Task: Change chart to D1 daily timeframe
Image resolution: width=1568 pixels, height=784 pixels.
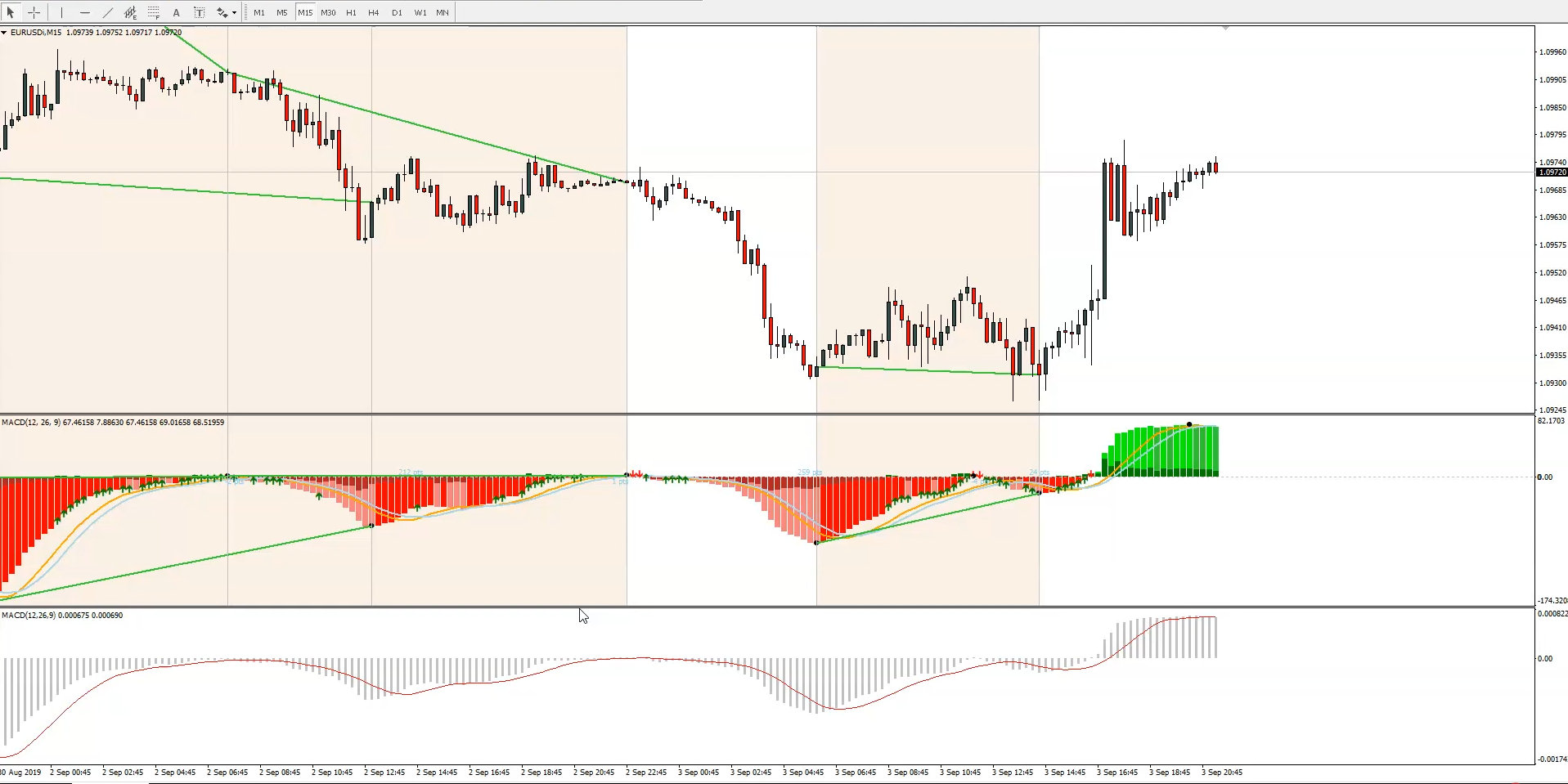Action: [397, 12]
